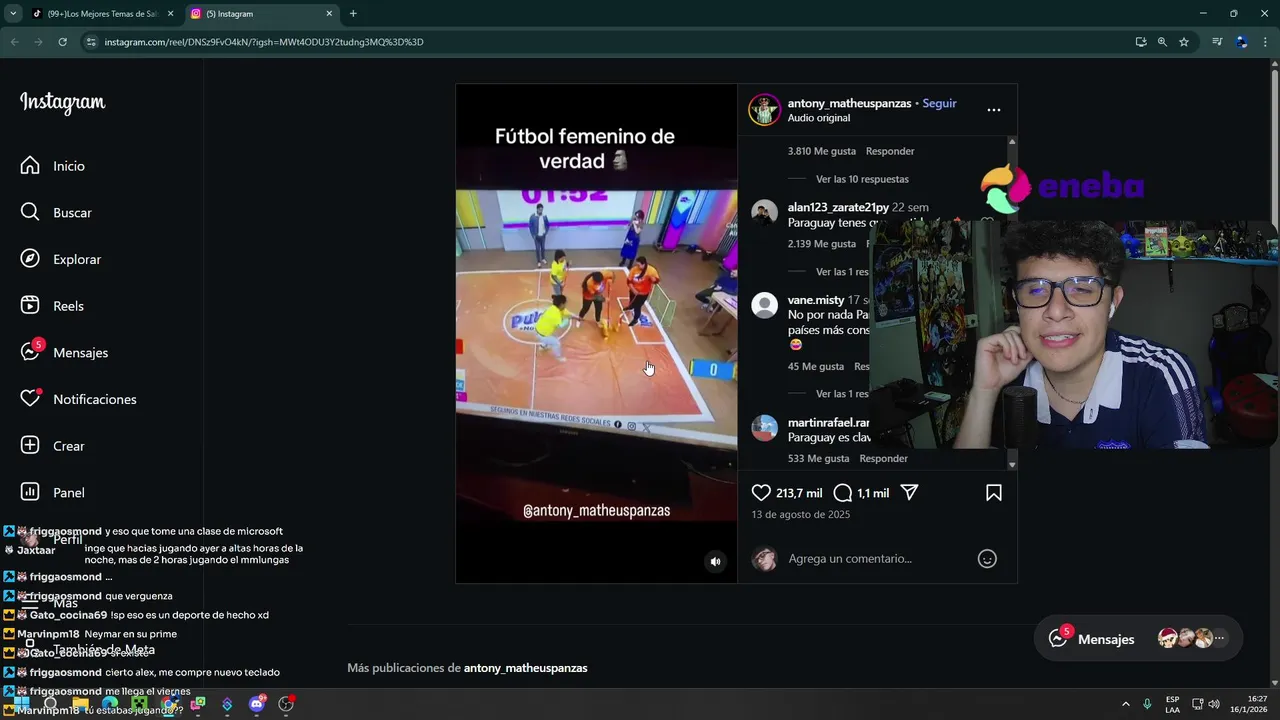
Task: Like the reel with the heart icon
Action: tap(761, 492)
